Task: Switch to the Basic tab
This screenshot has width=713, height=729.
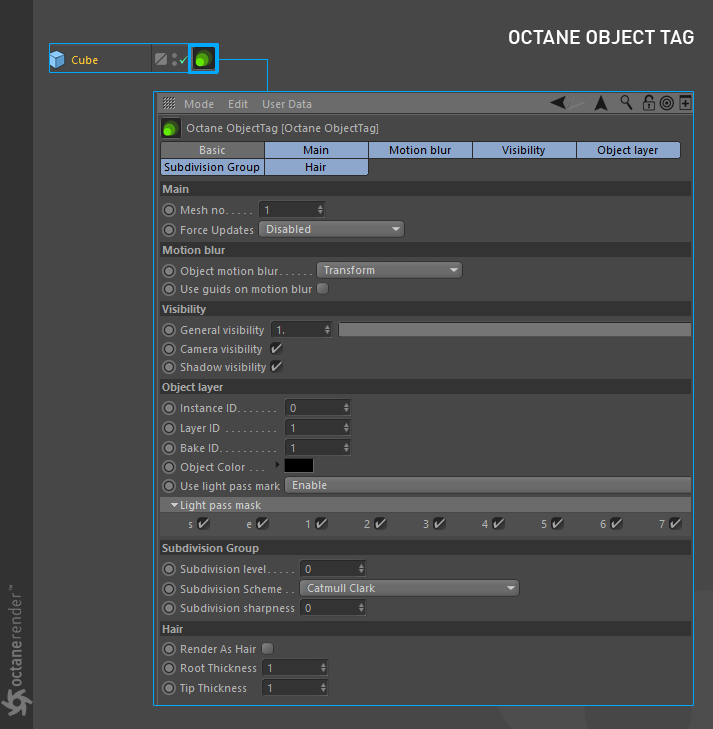Action: pyautogui.click(x=212, y=150)
